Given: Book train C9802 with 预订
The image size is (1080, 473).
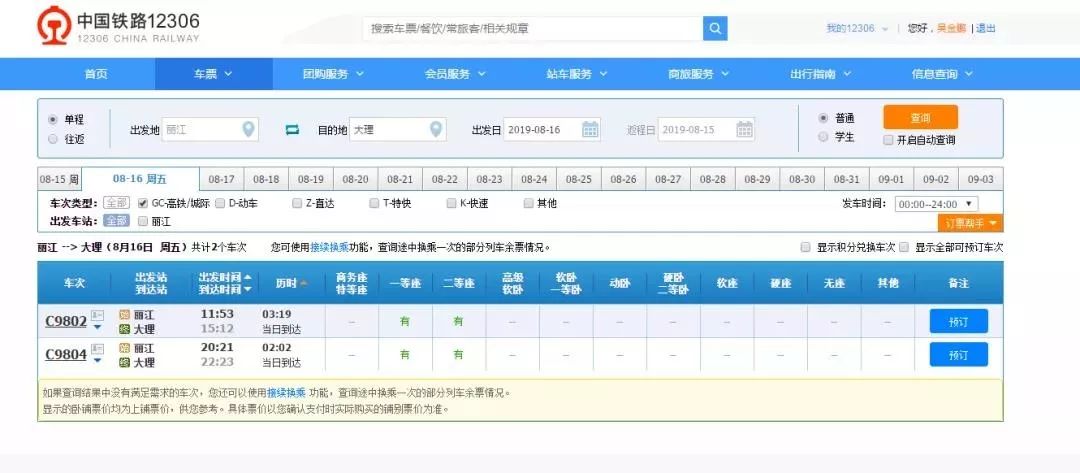Looking at the screenshot, I should 958,321.
